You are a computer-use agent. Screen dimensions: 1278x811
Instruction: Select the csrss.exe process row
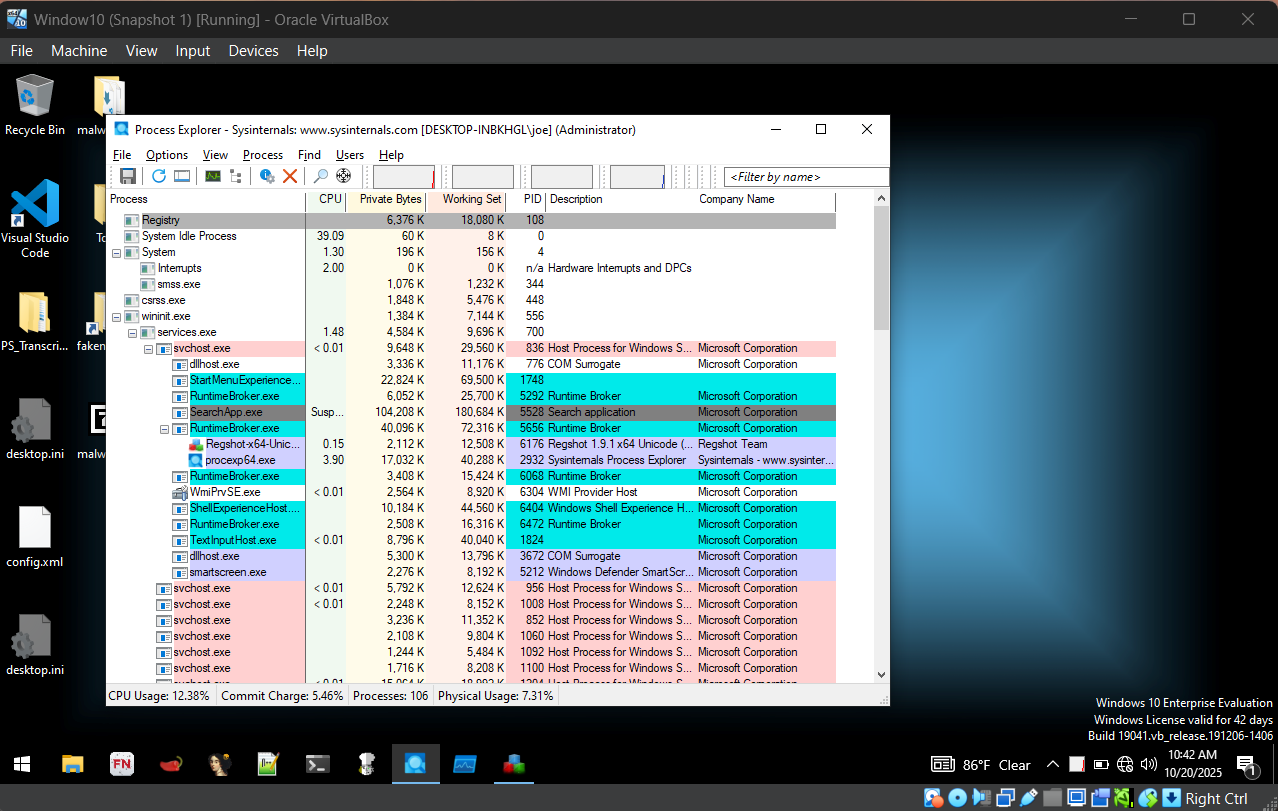click(x=472, y=300)
